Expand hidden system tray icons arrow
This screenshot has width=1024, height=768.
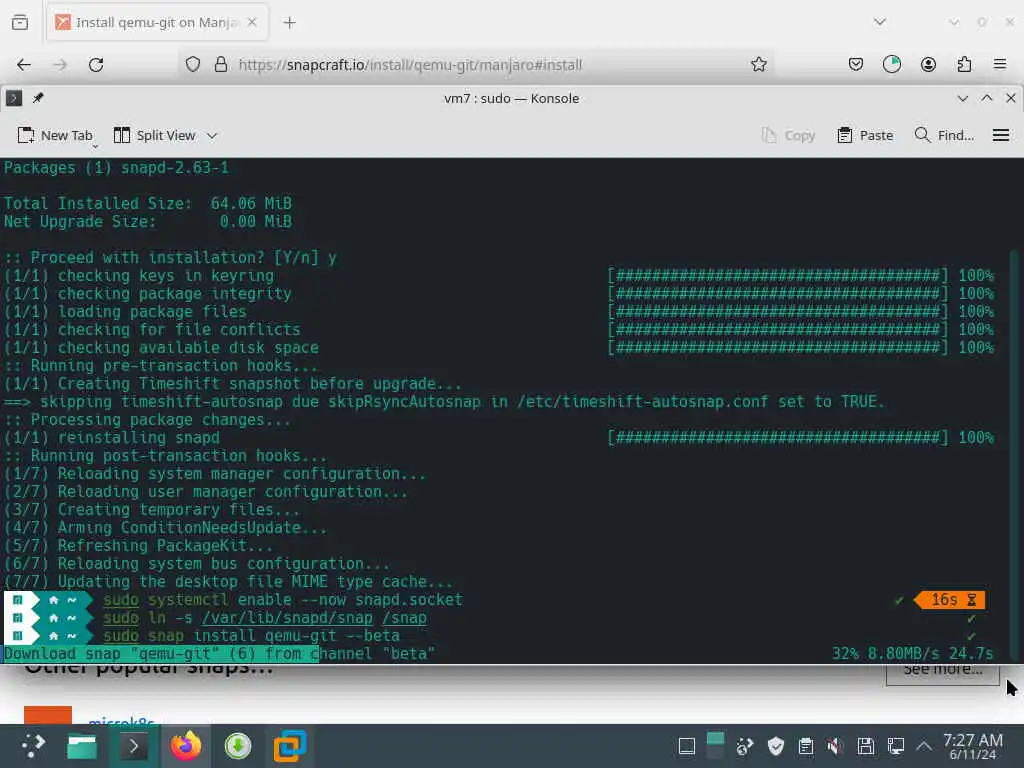tap(924, 746)
